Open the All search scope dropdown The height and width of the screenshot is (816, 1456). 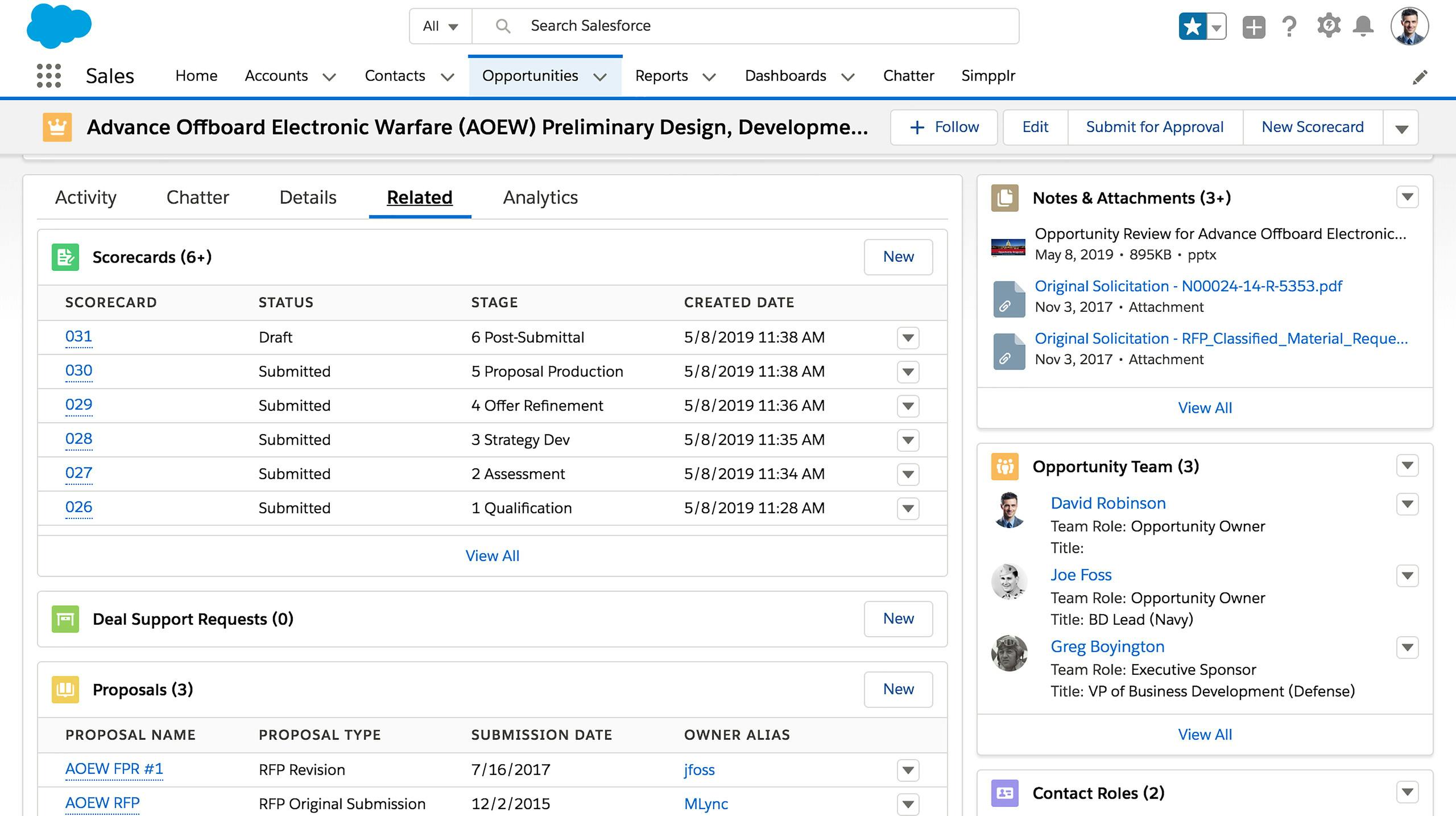[440, 26]
